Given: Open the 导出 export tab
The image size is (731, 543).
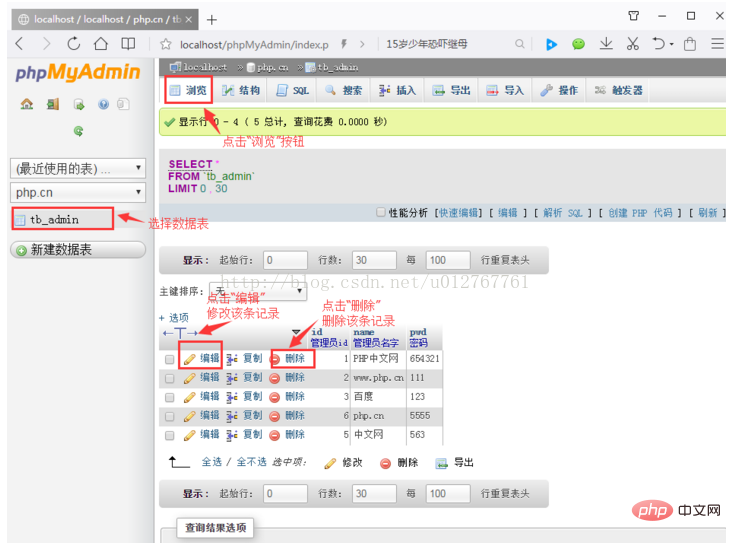Looking at the screenshot, I should pyautogui.click(x=451, y=90).
